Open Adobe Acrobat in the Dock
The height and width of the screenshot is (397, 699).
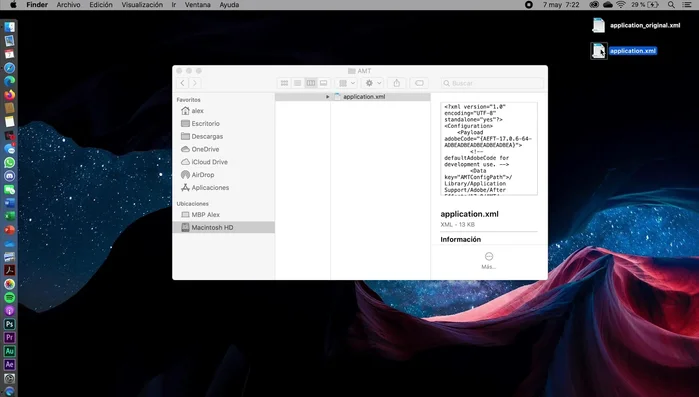[9, 270]
